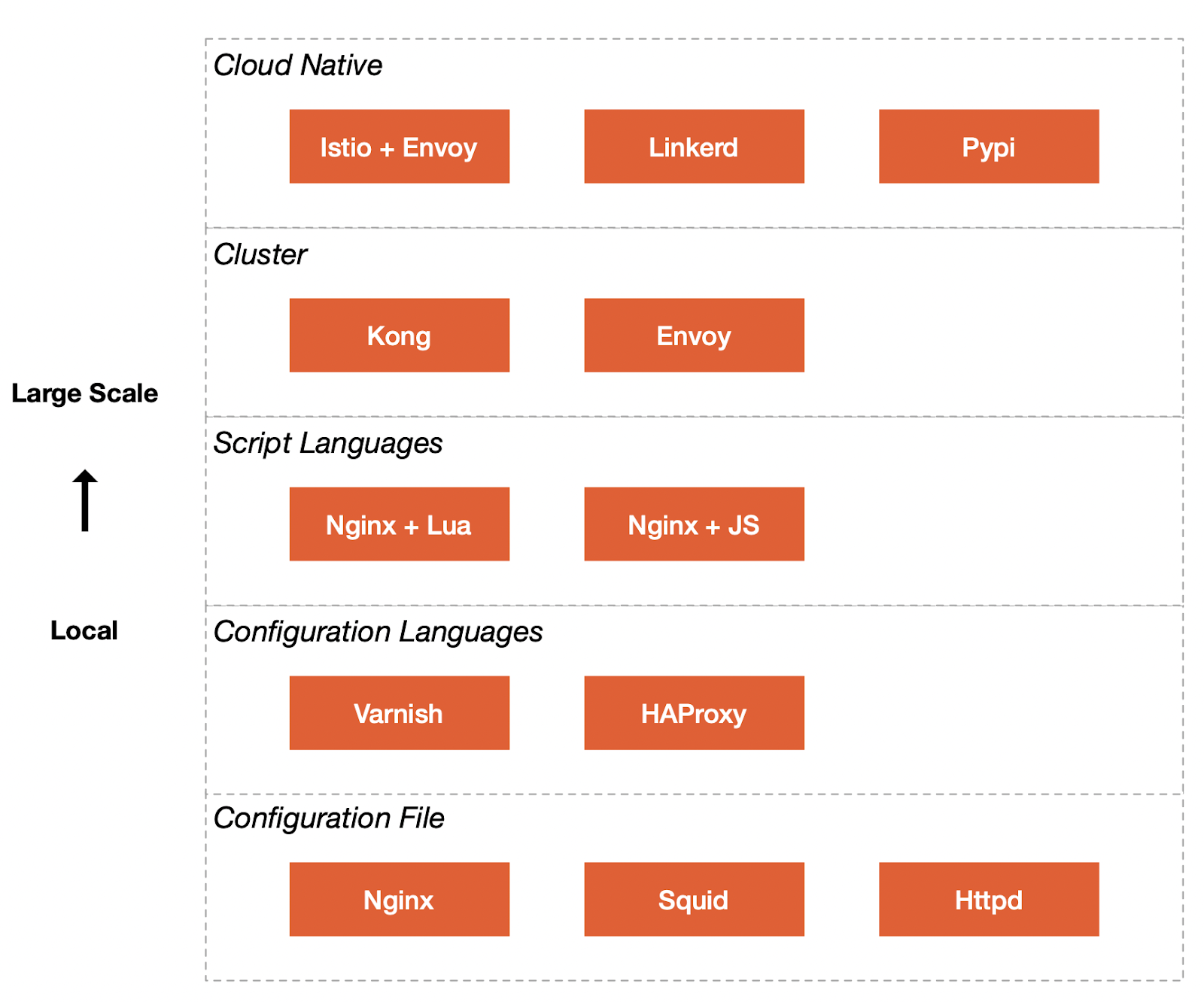The image size is (1204, 1002).
Task: Click the Envoy box in Cluster
Action: (x=694, y=336)
